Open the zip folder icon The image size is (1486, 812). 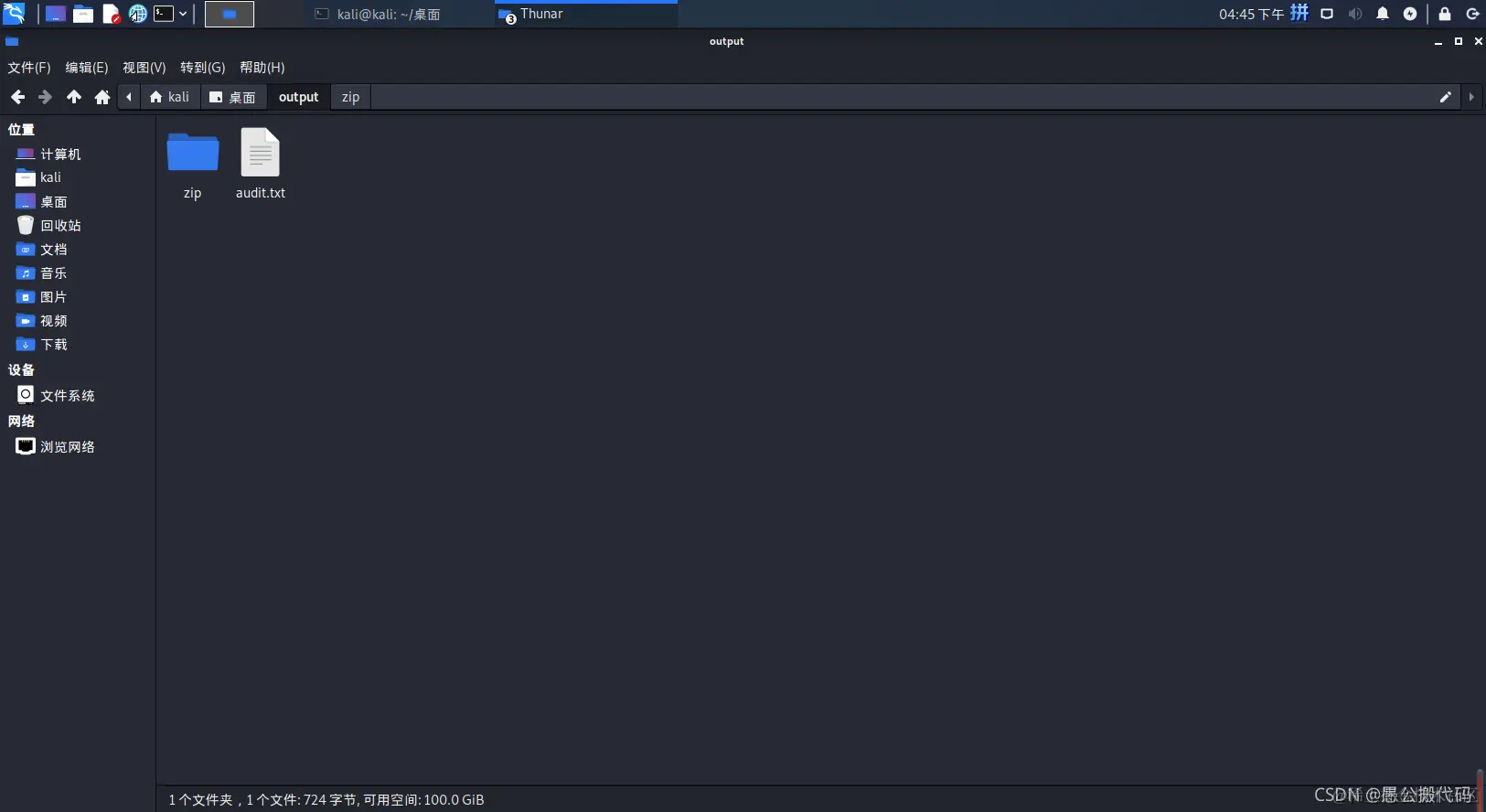[192, 153]
